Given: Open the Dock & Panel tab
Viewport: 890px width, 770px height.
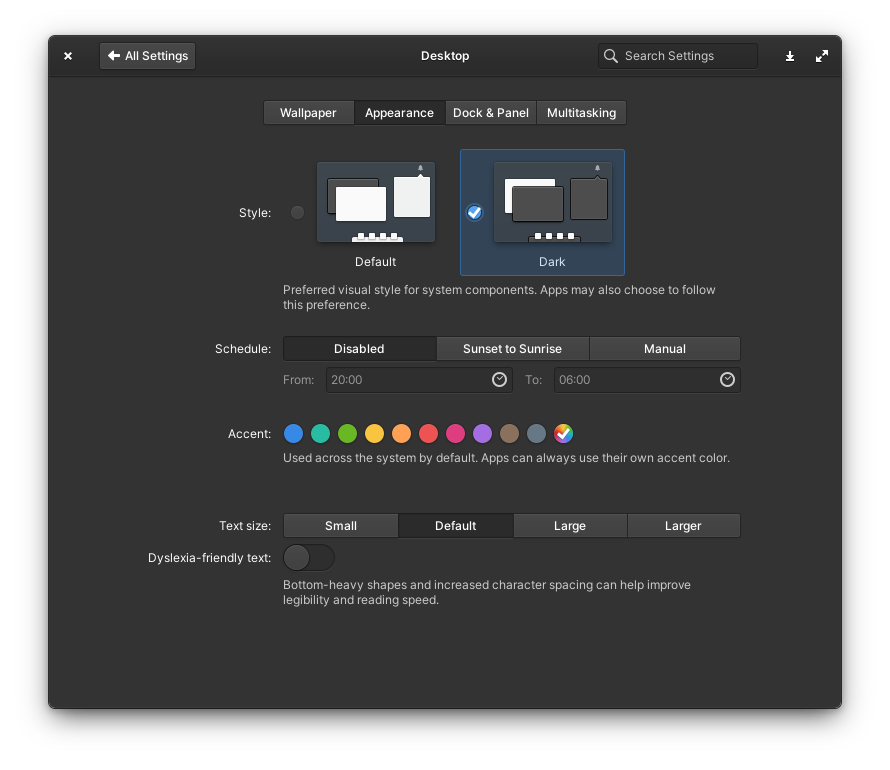Looking at the screenshot, I should (490, 113).
